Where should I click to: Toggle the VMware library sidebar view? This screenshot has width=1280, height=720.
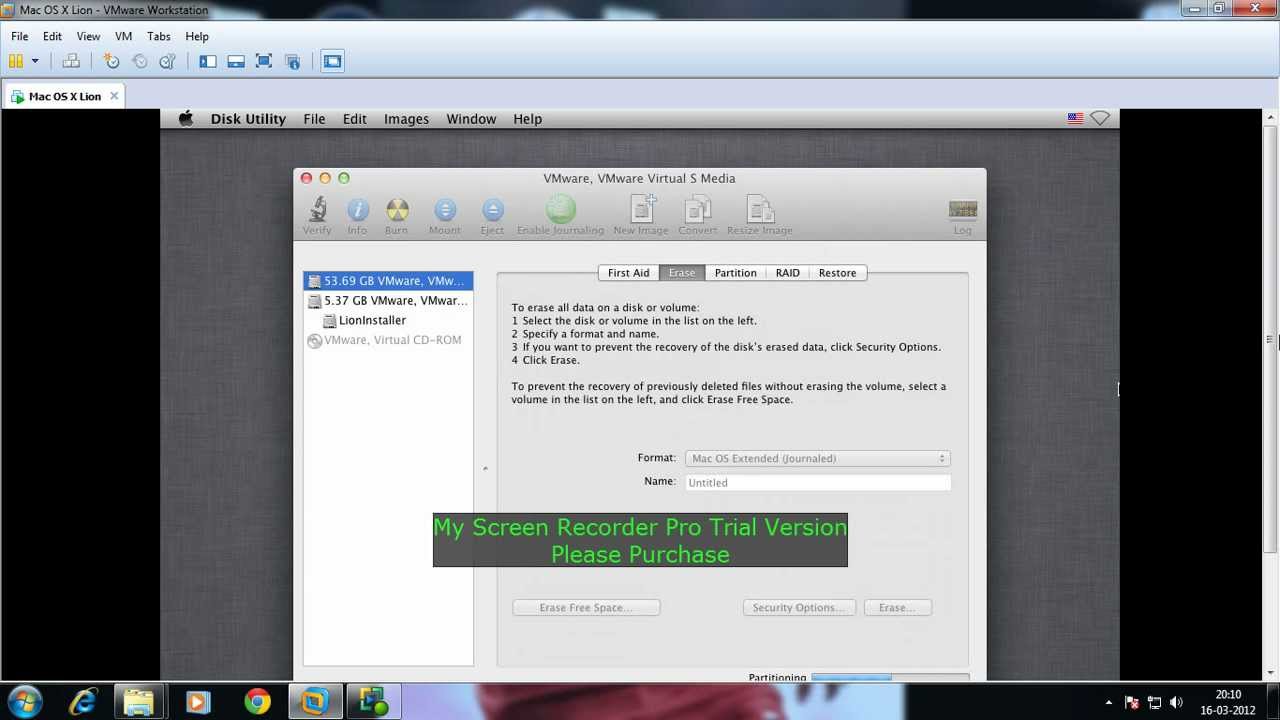[x=208, y=61]
